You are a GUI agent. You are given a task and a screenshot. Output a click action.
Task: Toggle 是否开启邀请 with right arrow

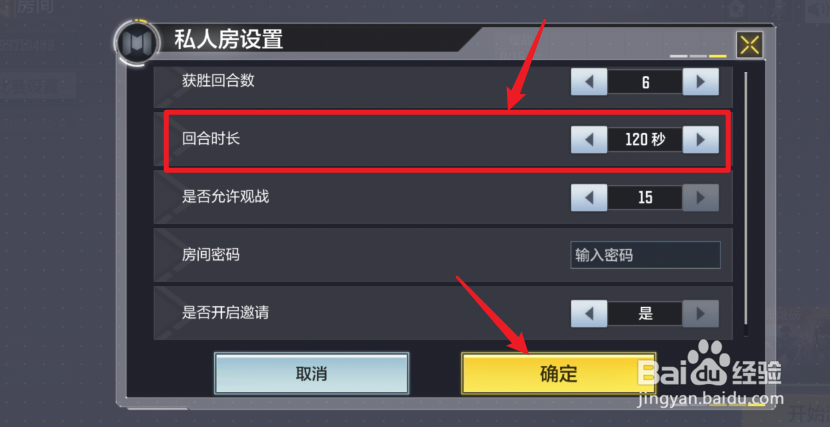coord(700,314)
